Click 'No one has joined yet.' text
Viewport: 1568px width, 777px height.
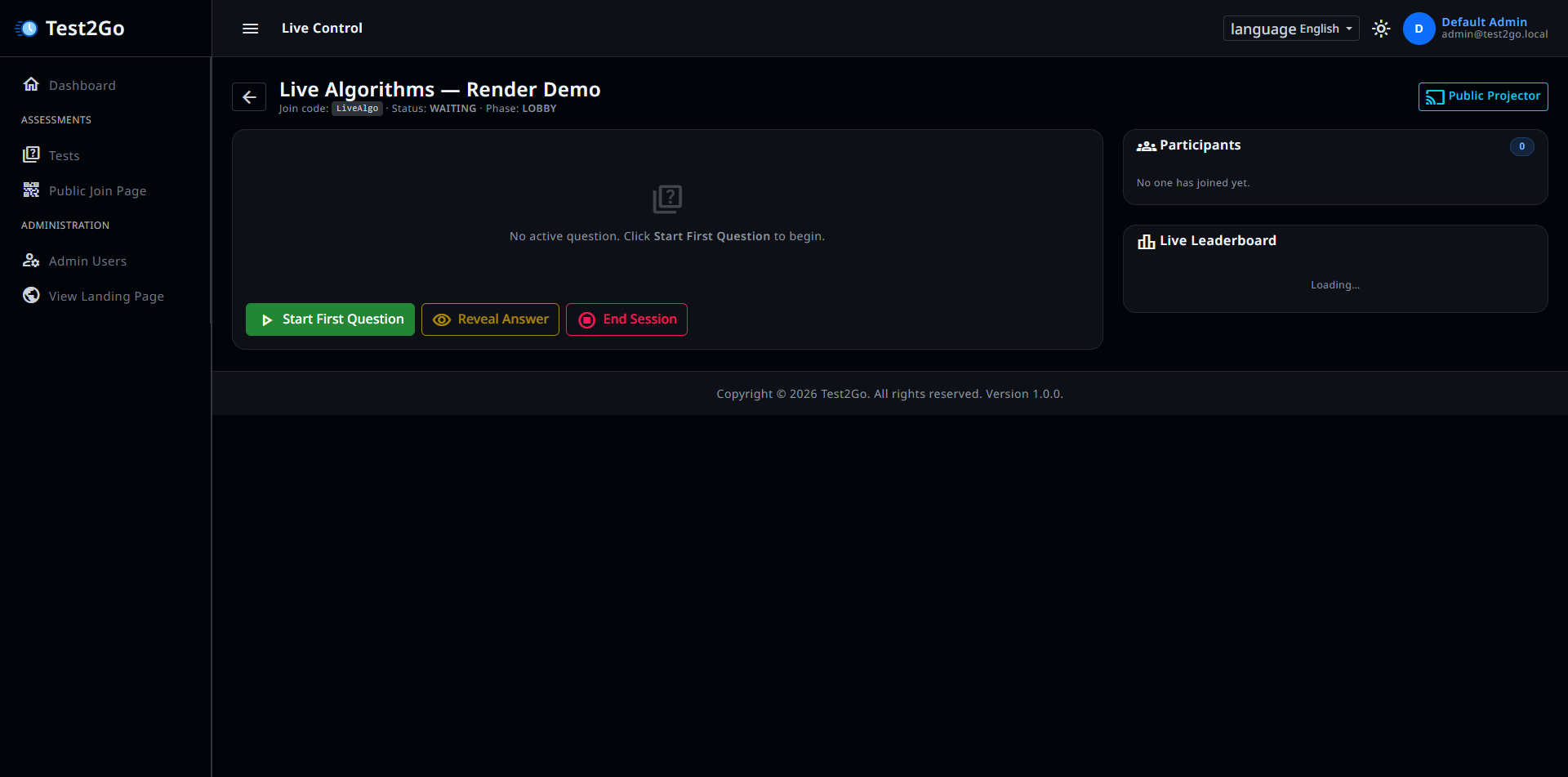tap(1193, 183)
